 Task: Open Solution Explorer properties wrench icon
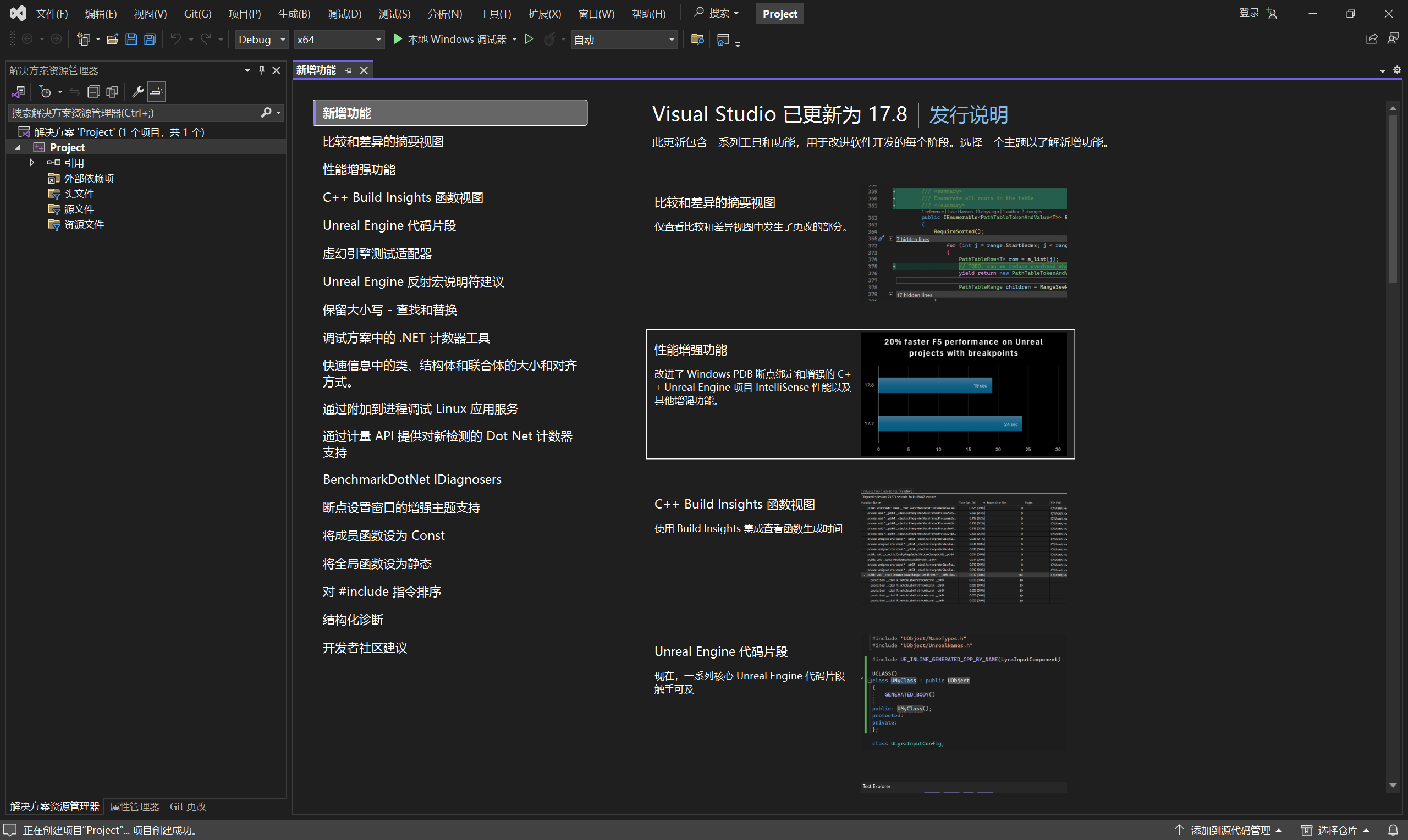(137, 92)
